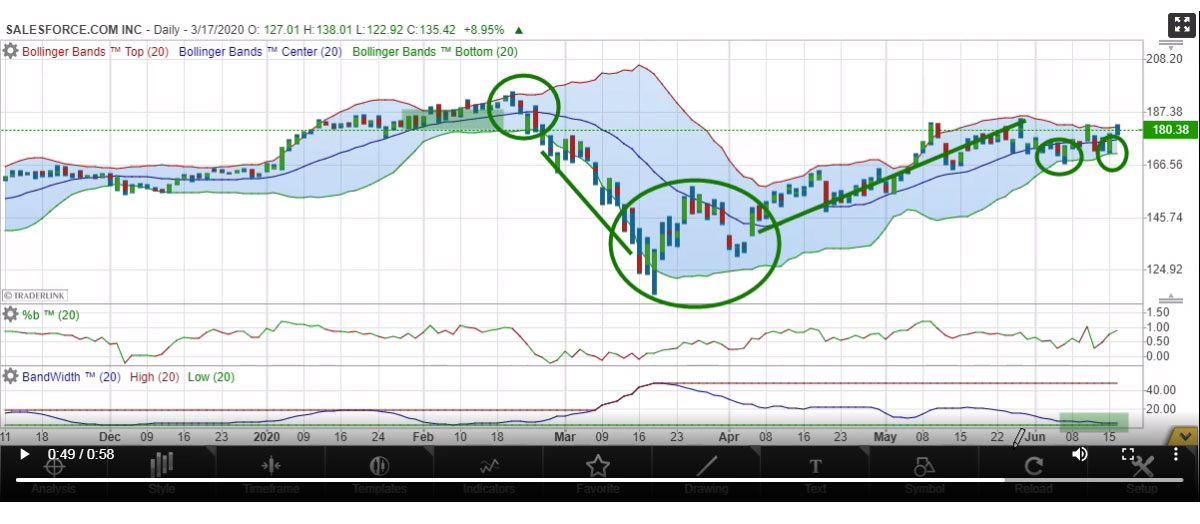
Task: Open the Symbol shapes tool
Action: click(924, 473)
